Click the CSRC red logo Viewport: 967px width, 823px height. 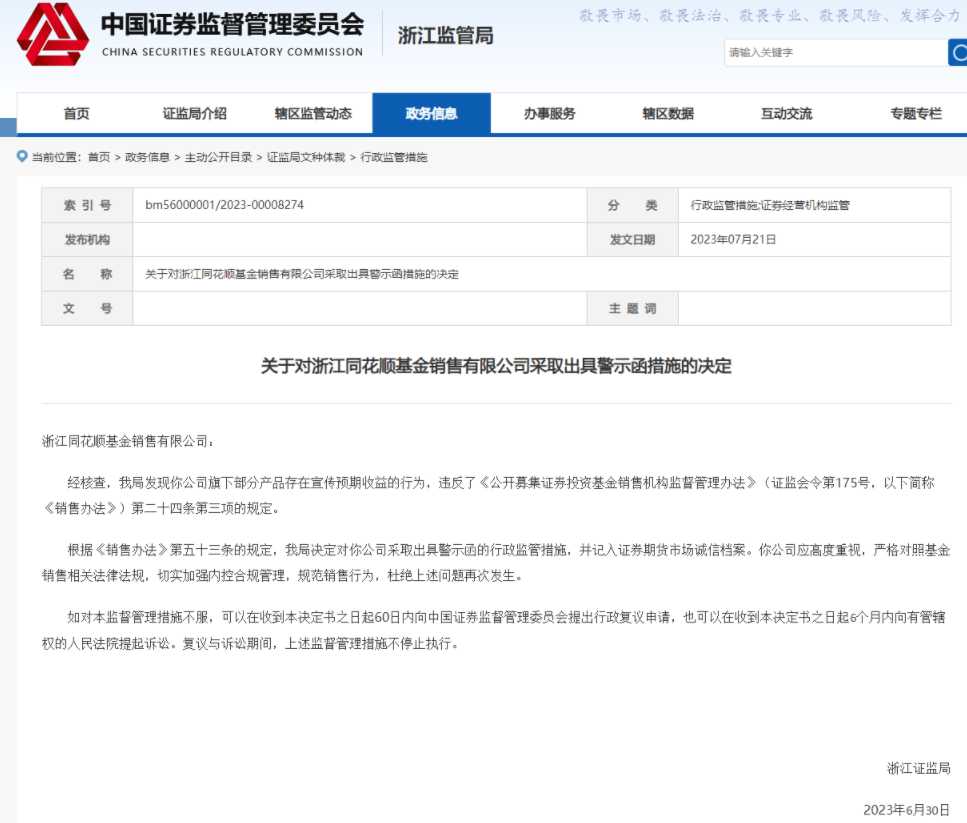[x=53, y=35]
